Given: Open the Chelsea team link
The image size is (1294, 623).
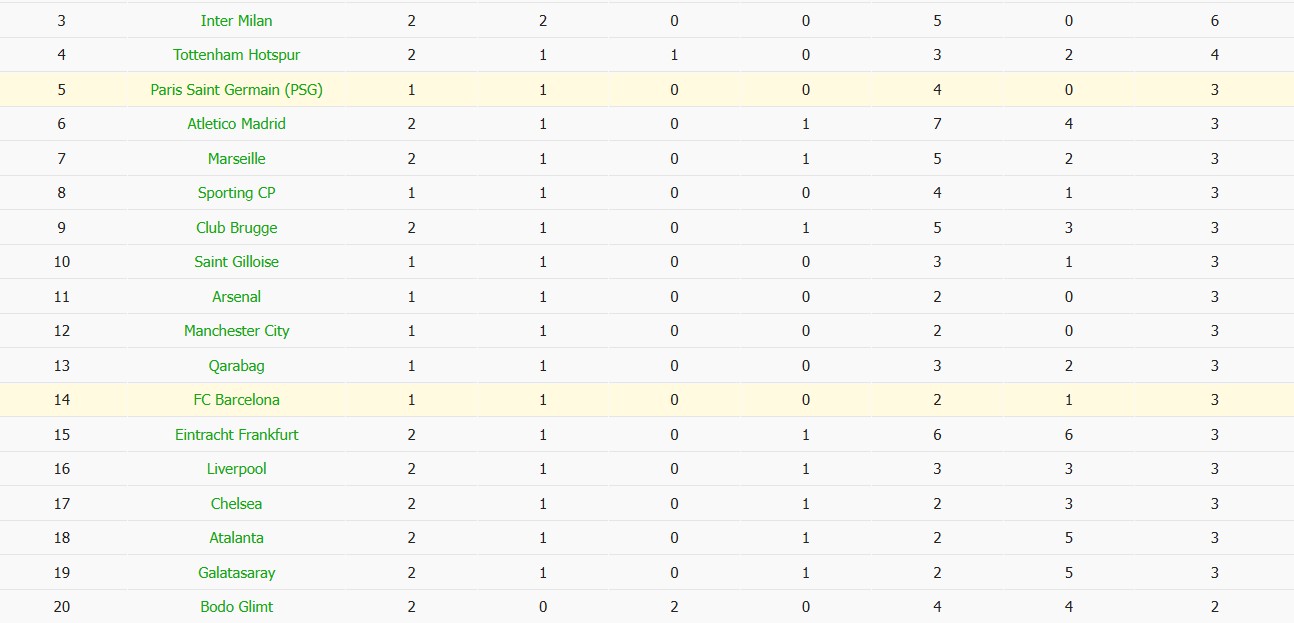Looking at the screenshot, I should pyautogui.click(x=236, y=503).
